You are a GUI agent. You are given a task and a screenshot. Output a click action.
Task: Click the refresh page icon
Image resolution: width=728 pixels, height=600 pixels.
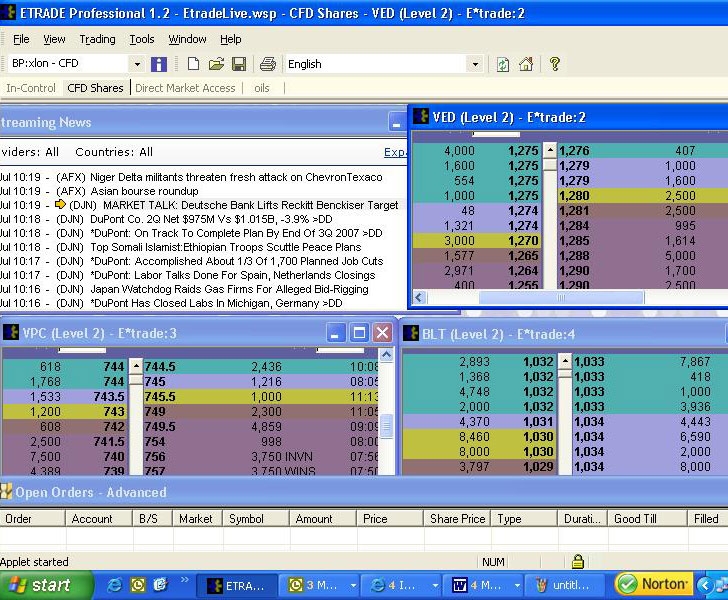[x=502, y=64]
